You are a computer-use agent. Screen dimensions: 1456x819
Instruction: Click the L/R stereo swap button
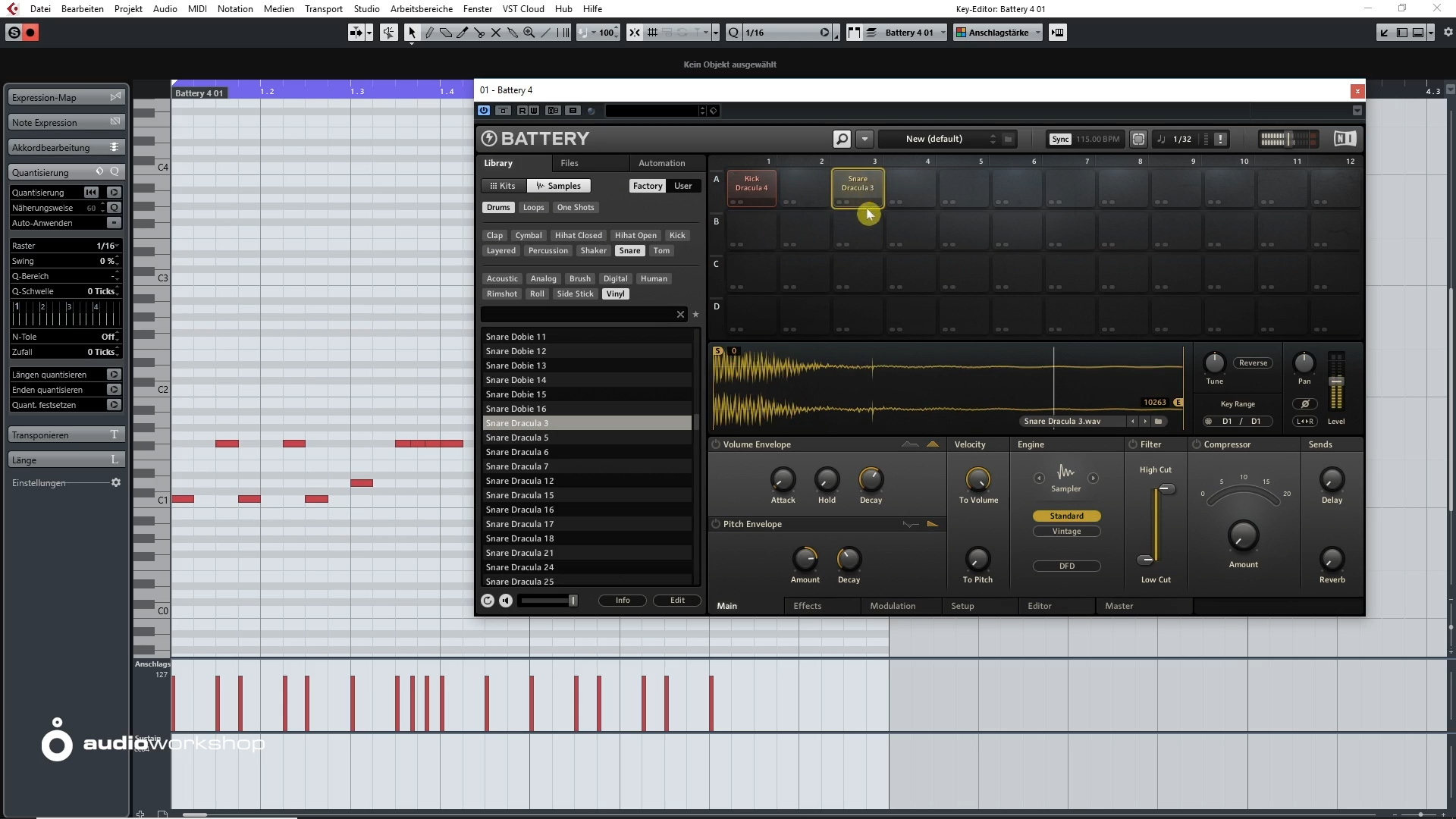[1304, 422]
